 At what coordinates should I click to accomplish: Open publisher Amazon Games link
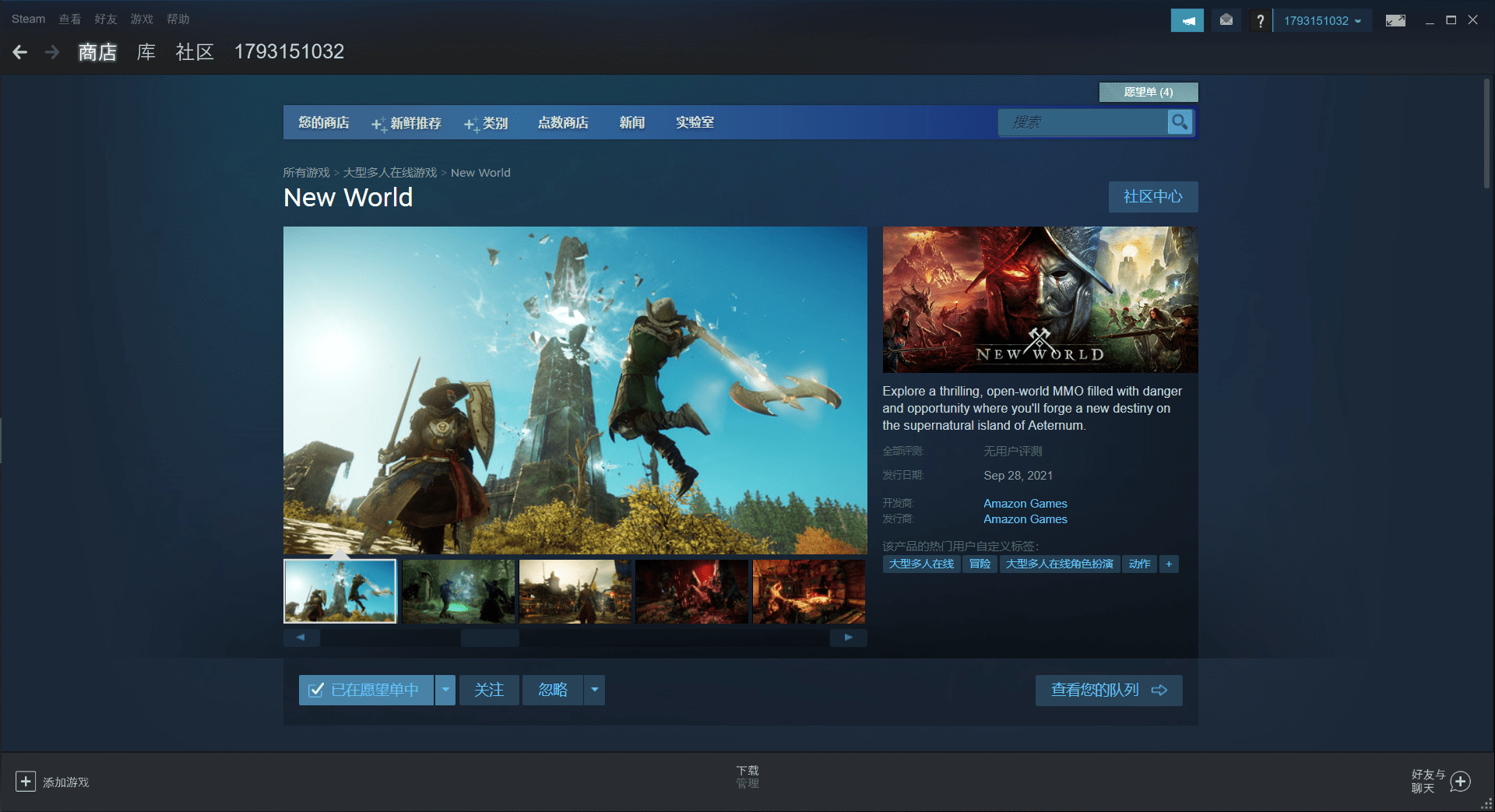tap(1025, 519)
